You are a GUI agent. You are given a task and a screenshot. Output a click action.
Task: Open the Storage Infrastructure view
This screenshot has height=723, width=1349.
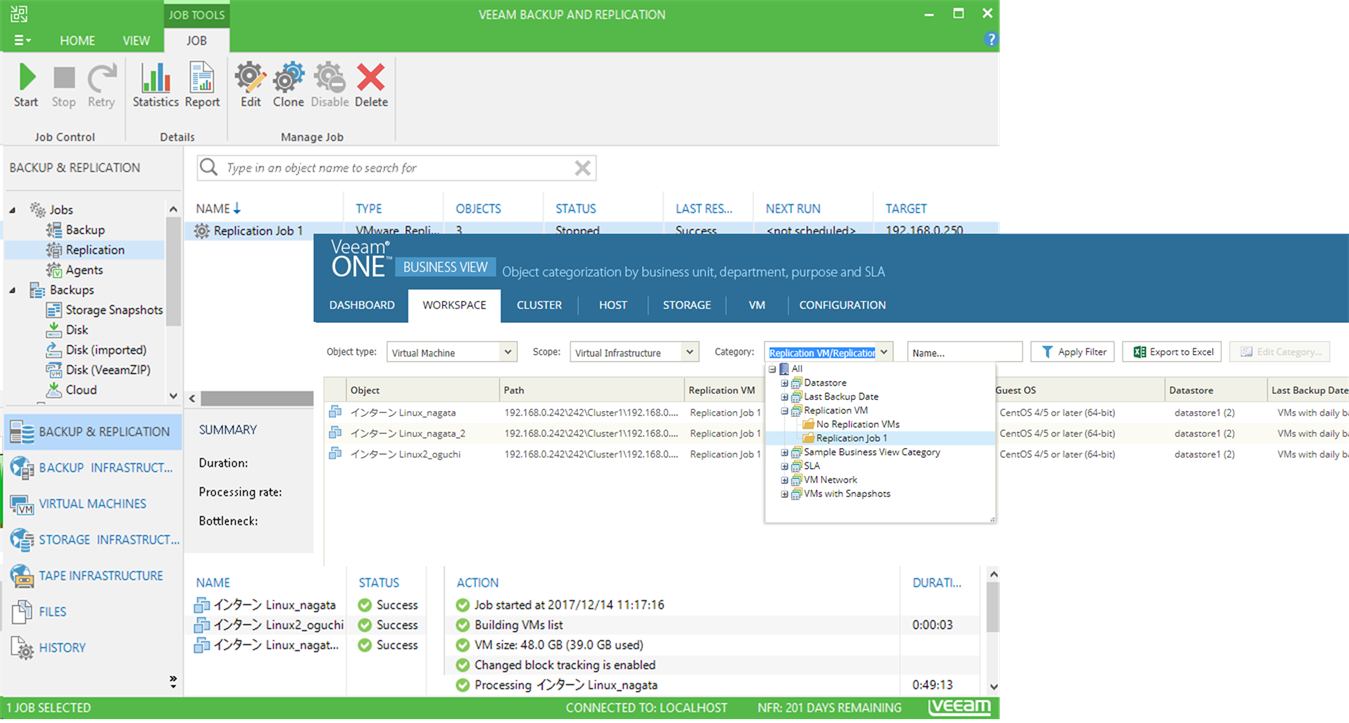[92, 540]
